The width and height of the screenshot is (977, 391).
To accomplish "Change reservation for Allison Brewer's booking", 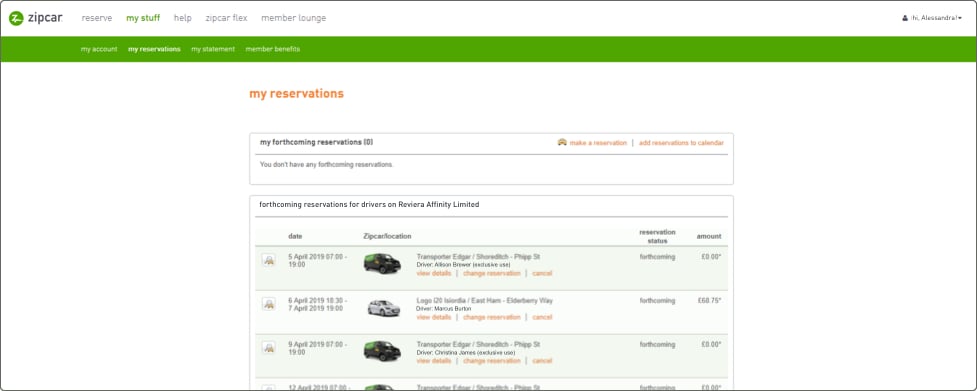I will (x=492, y=273).
